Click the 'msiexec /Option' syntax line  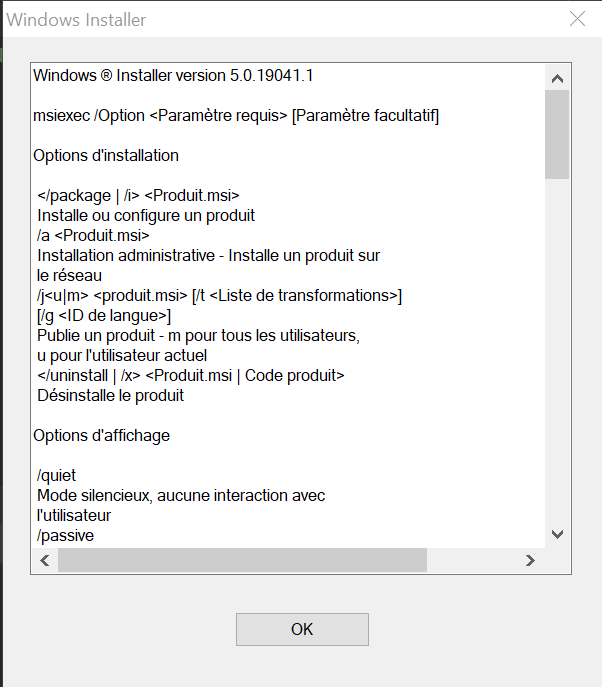(x=236, y=116)
